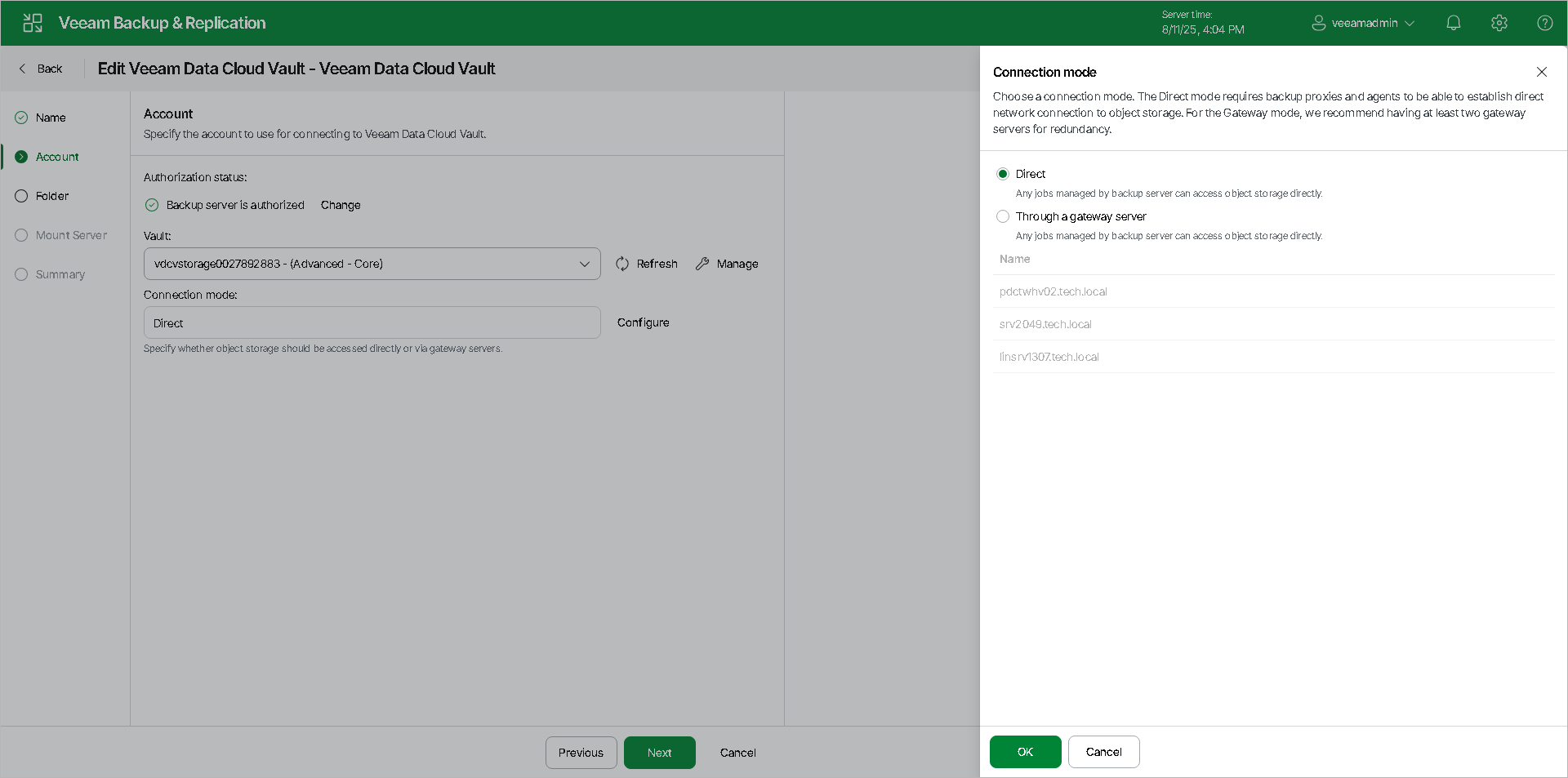1568x778 pixels.
Task: Cancel the Connection mode panel
Action: (1104, 752)
